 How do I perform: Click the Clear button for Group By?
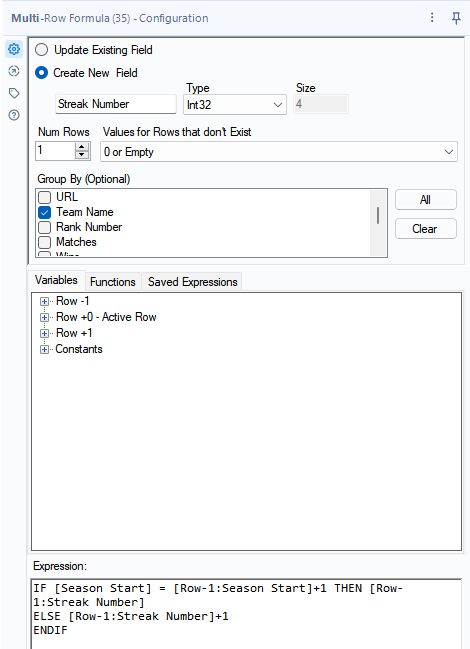tap(426, 229)
